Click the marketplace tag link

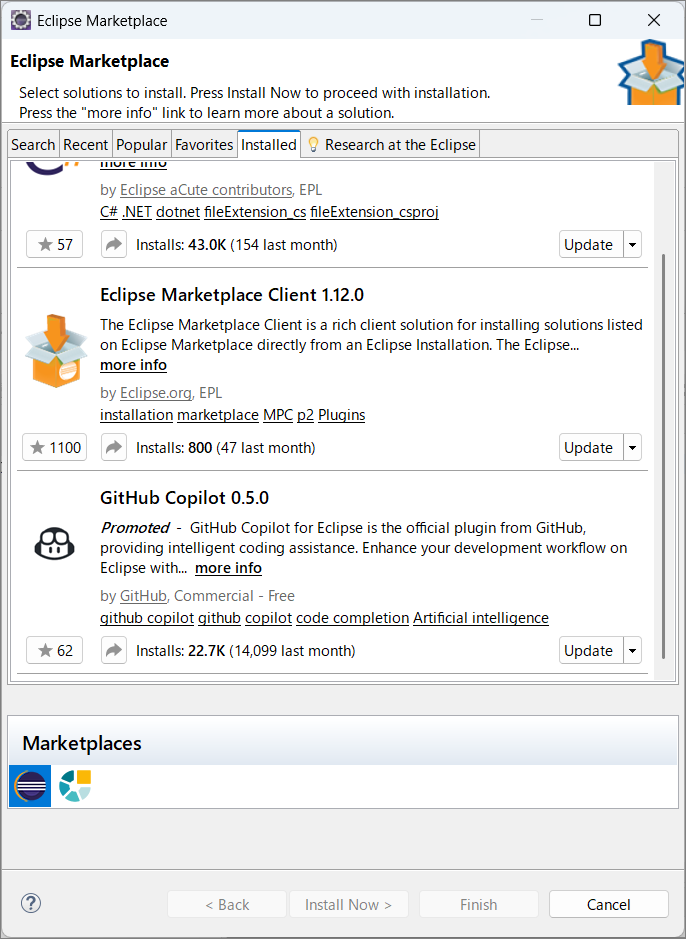tap(218, 415)
